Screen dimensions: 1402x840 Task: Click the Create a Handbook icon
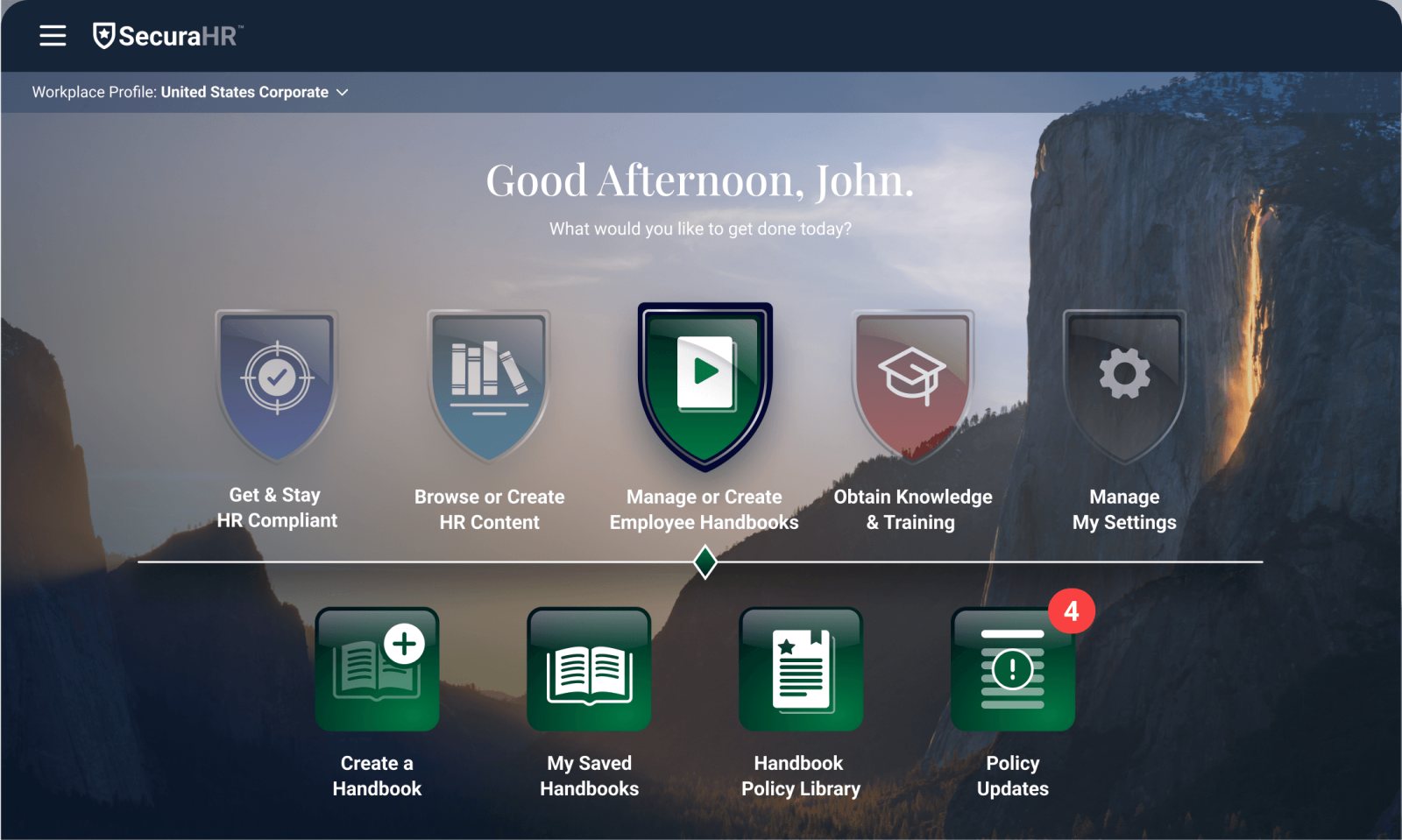(x=377, y=670)
